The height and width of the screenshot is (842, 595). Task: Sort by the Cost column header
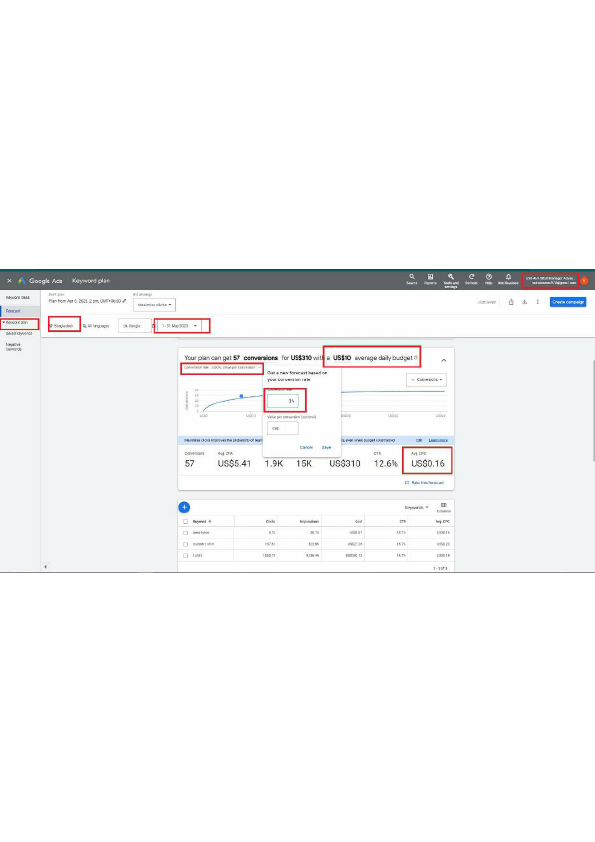(358, 521)
